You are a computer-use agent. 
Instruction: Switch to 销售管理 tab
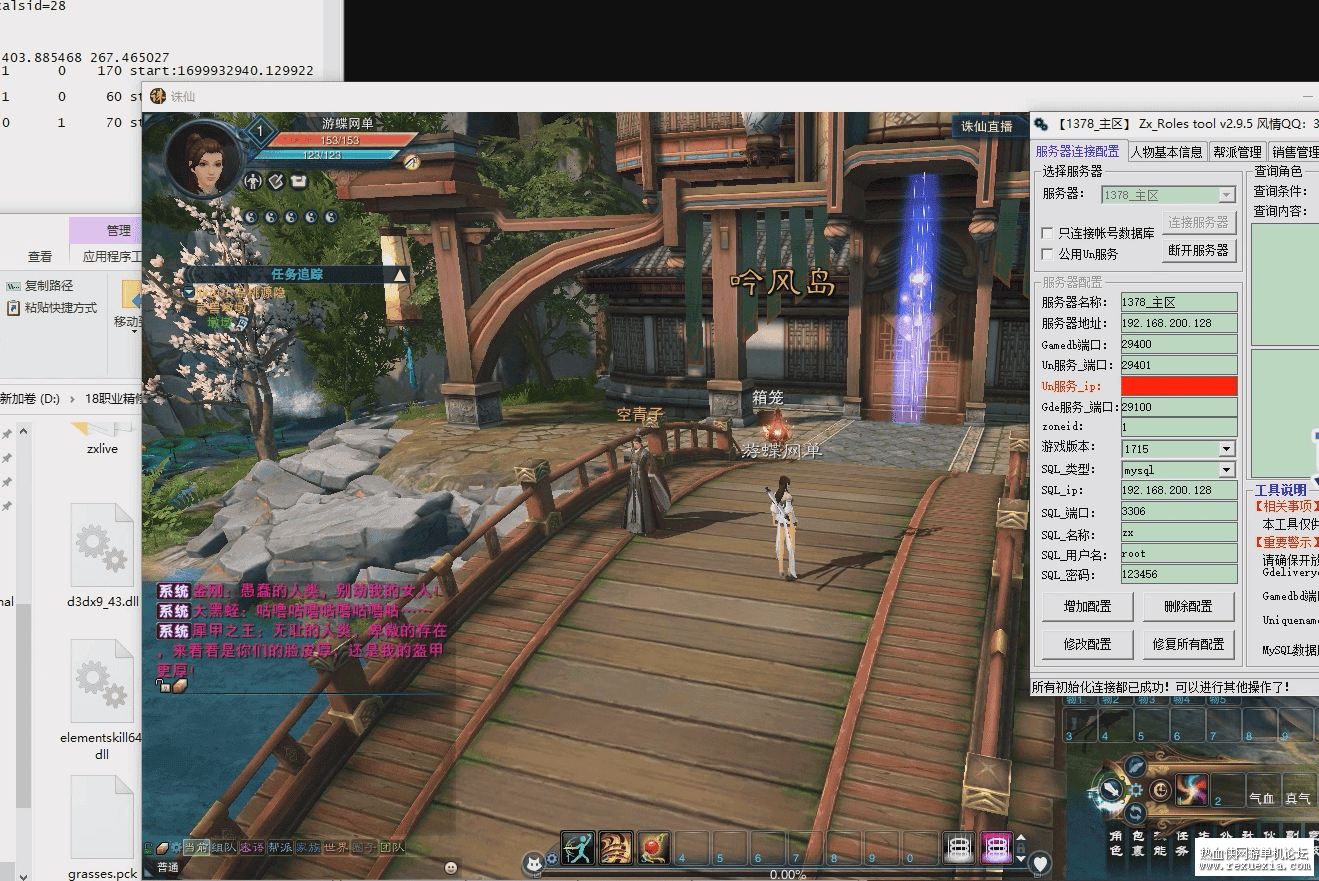tap(1295, 152)
